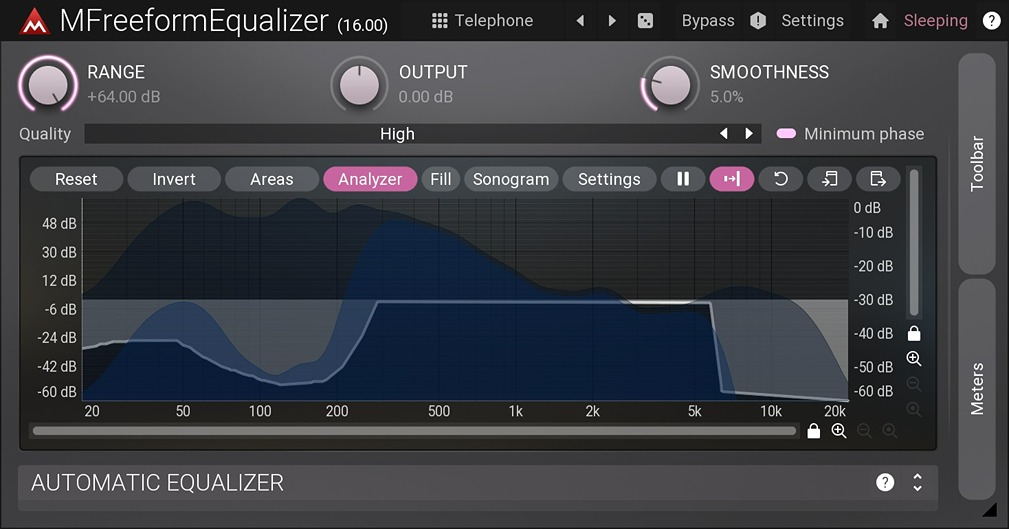Viewport: 1009px width, 529px height.
Task: Reset the equalizer graph
Action: (x=76, y=179)
